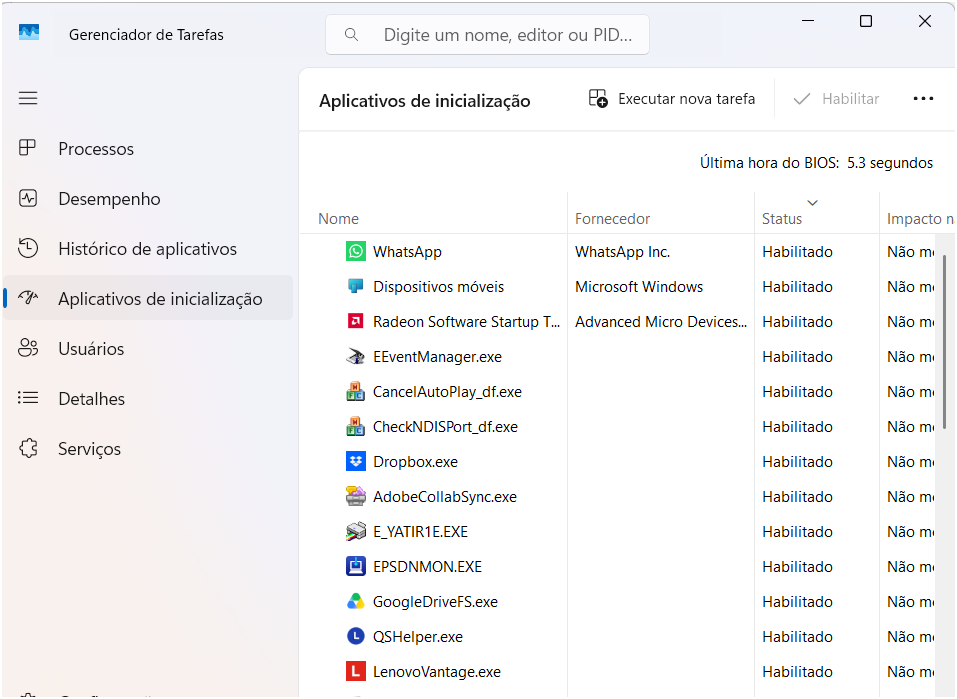
Task: Select WhatsApp Inc. vendor cell
Action: tap(622, 252)
